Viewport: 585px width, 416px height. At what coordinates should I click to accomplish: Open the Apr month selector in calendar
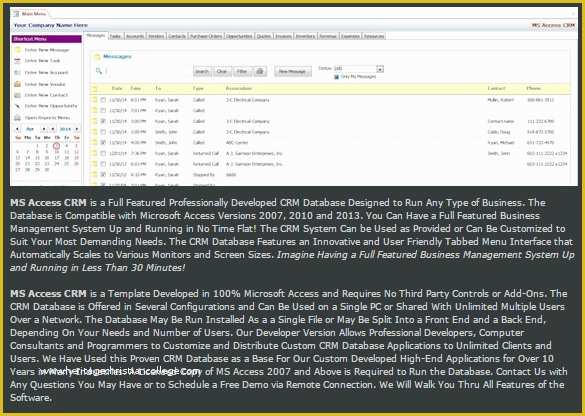click(x=30, y=129)
